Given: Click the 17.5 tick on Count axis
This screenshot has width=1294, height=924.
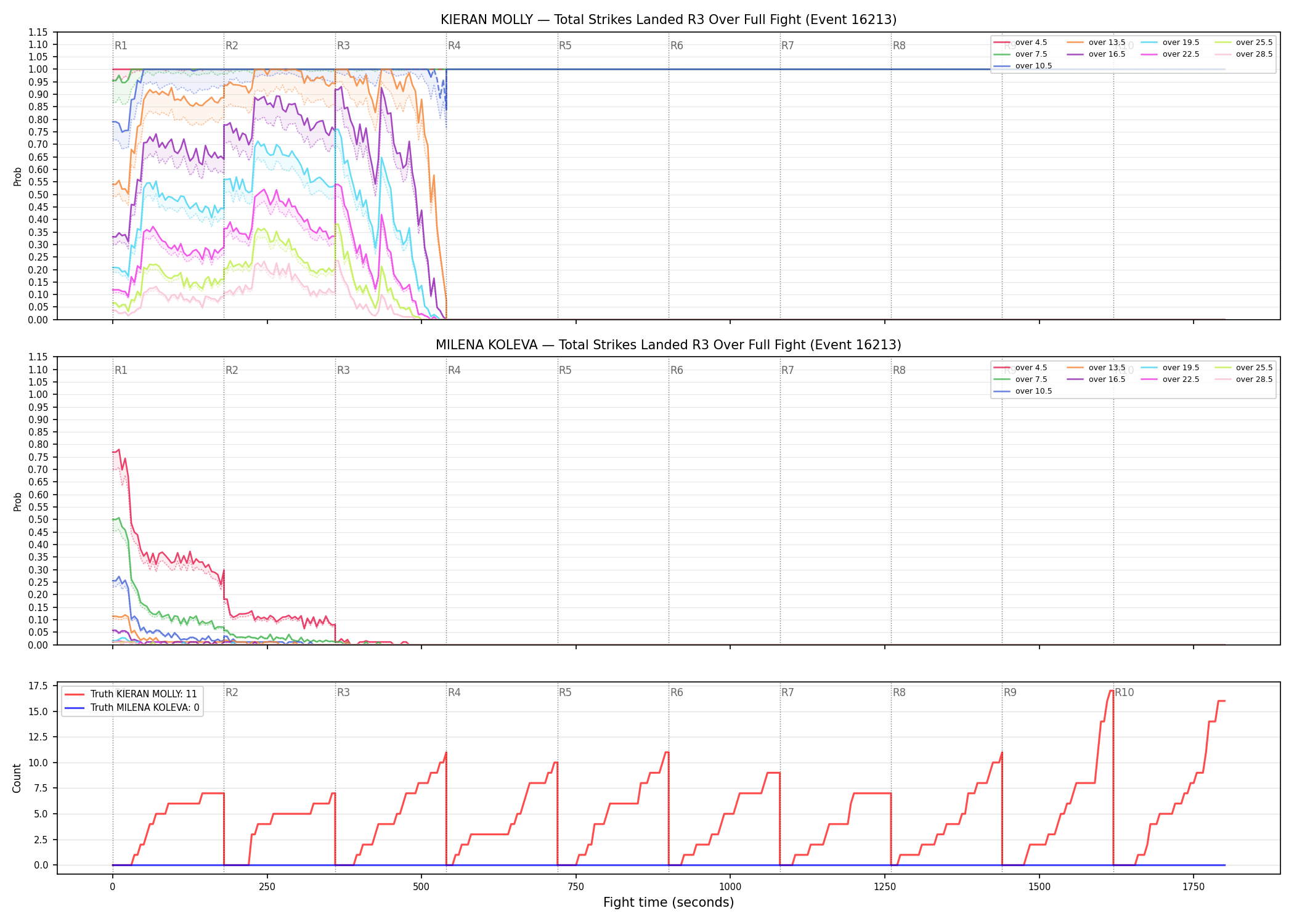Looking at the screenshot, I should 39,686.
